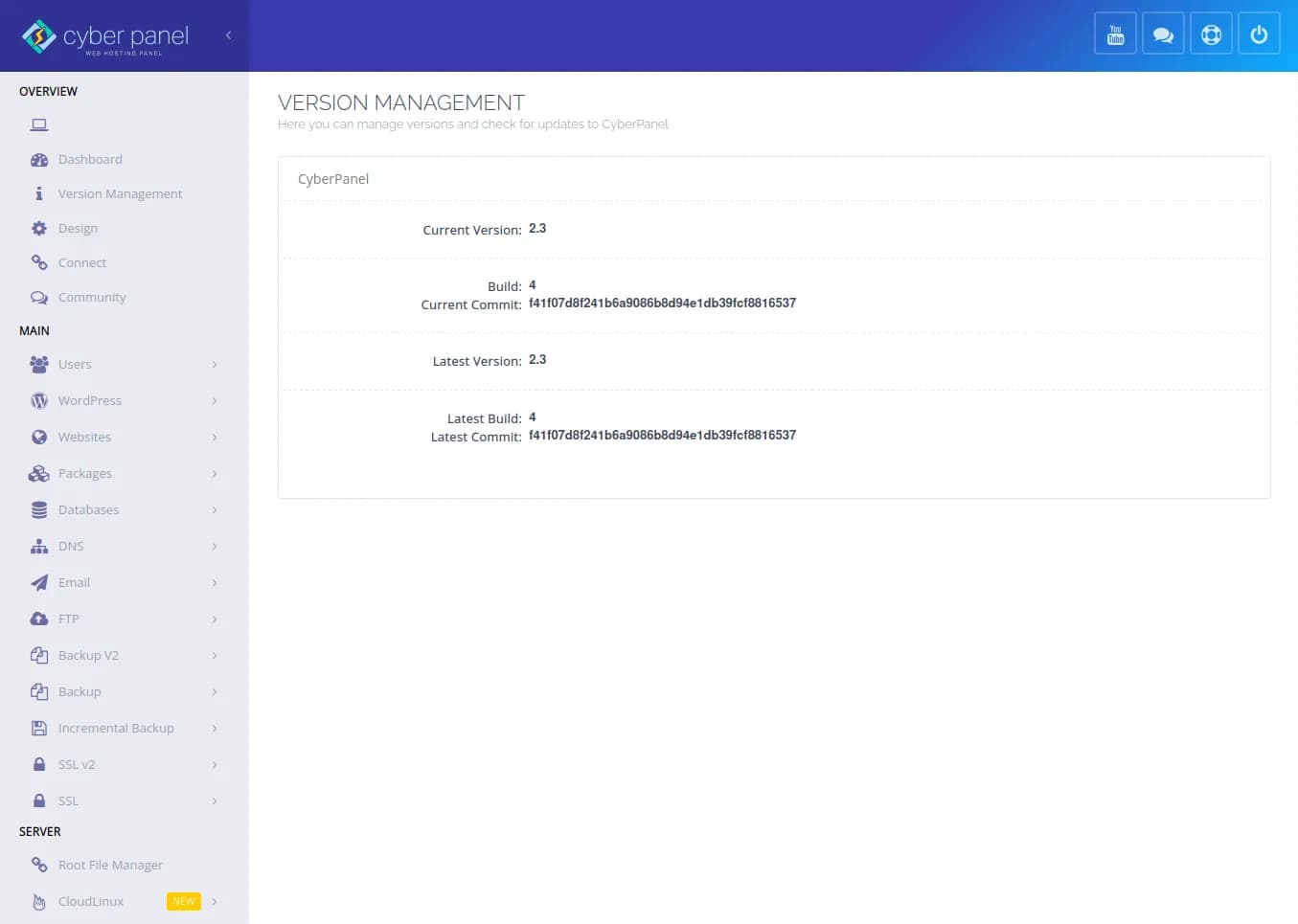This screenshot has height=924, width=1298.
Task: Expand the Incremental Backup submenu chevron
Action: tap(215, 728)
